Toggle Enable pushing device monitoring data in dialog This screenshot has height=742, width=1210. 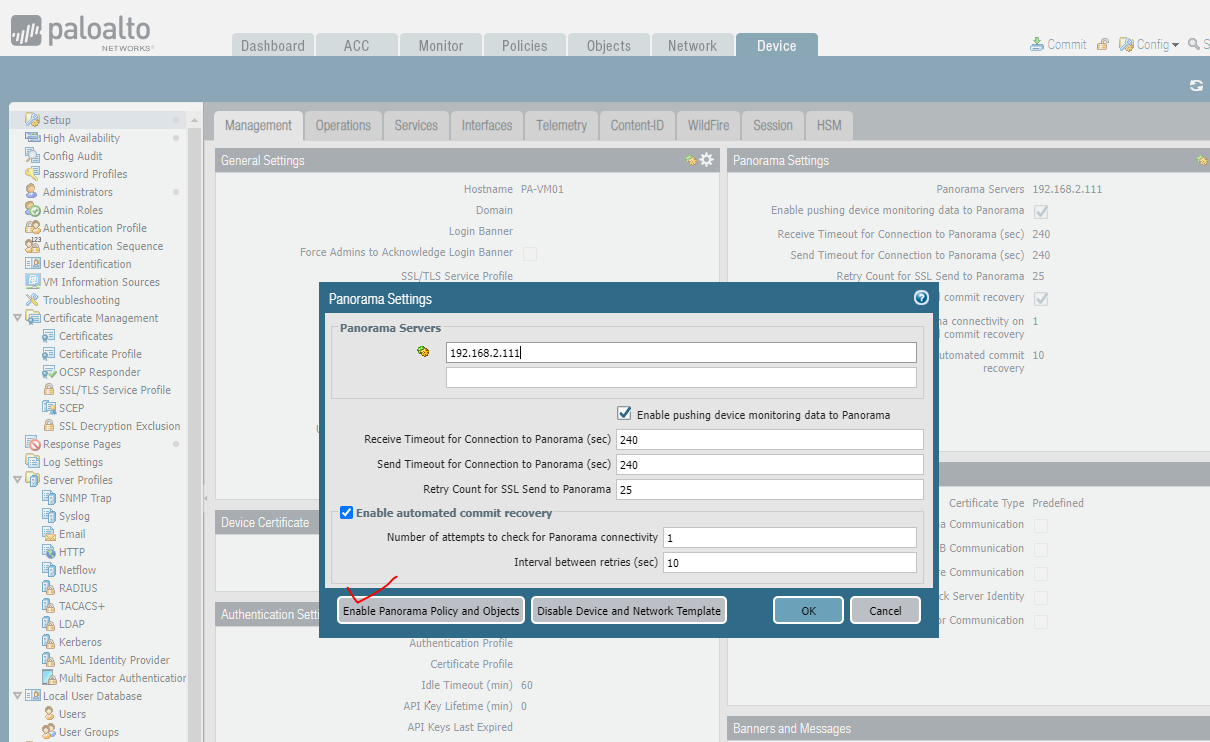pyautogui.click(x=624, y=413)
